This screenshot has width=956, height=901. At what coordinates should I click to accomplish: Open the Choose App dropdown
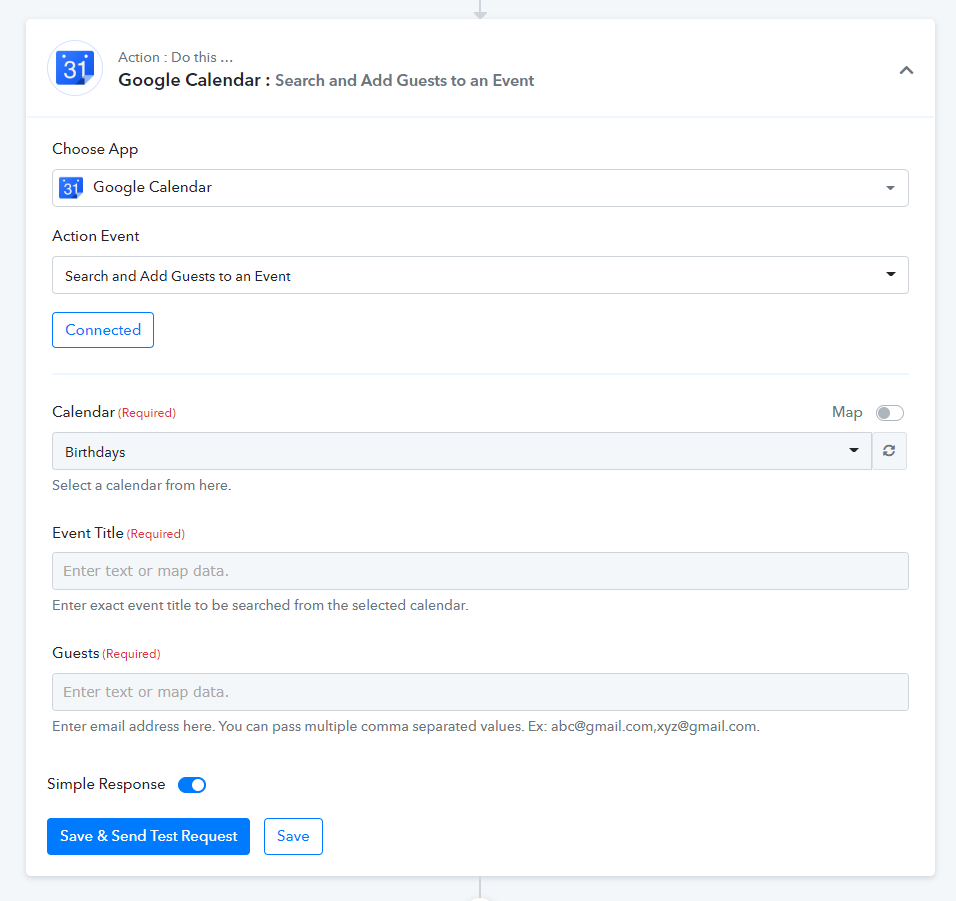(480, 188)
